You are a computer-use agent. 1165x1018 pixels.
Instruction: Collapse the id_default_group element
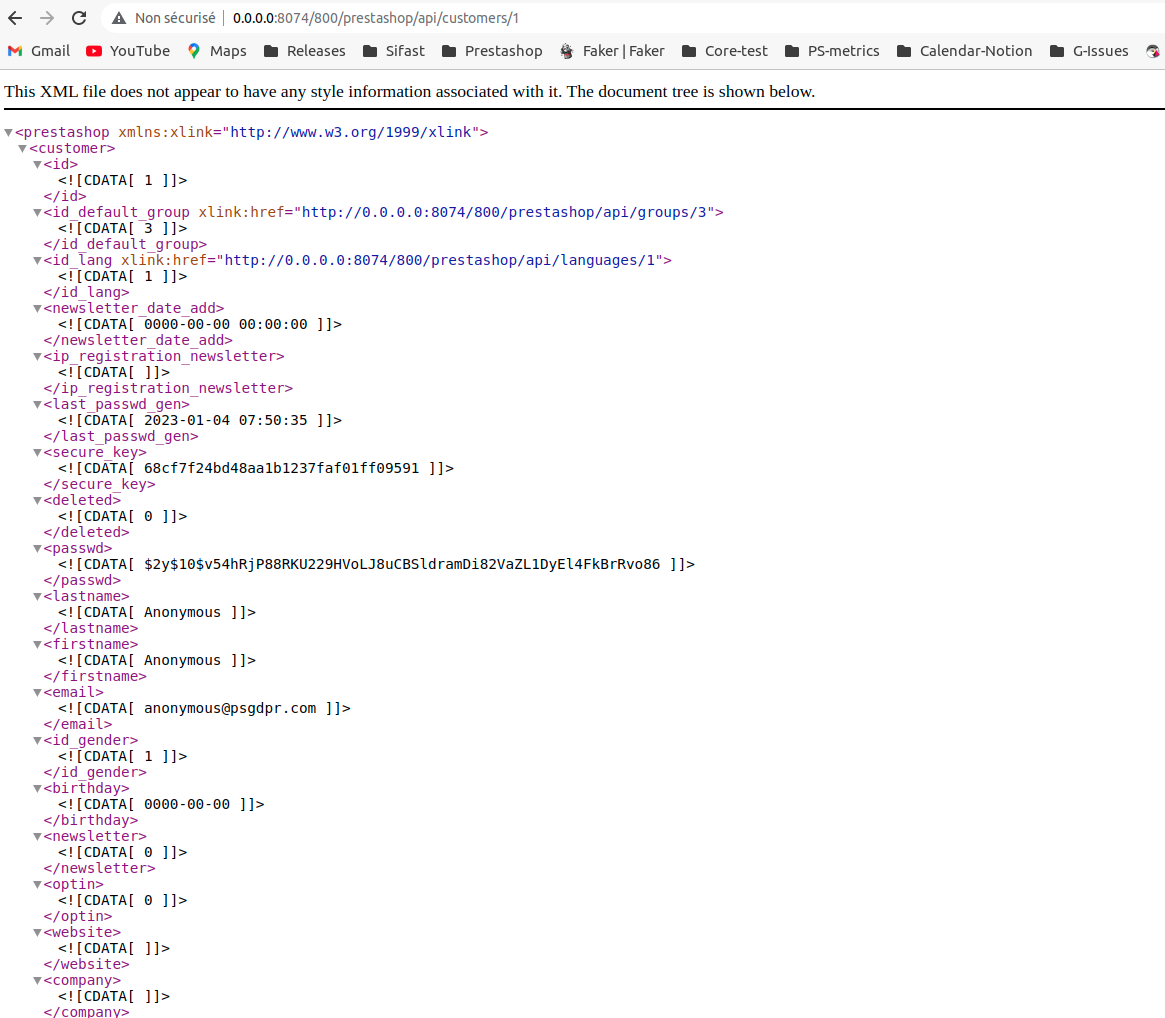(x=36, y=211)
